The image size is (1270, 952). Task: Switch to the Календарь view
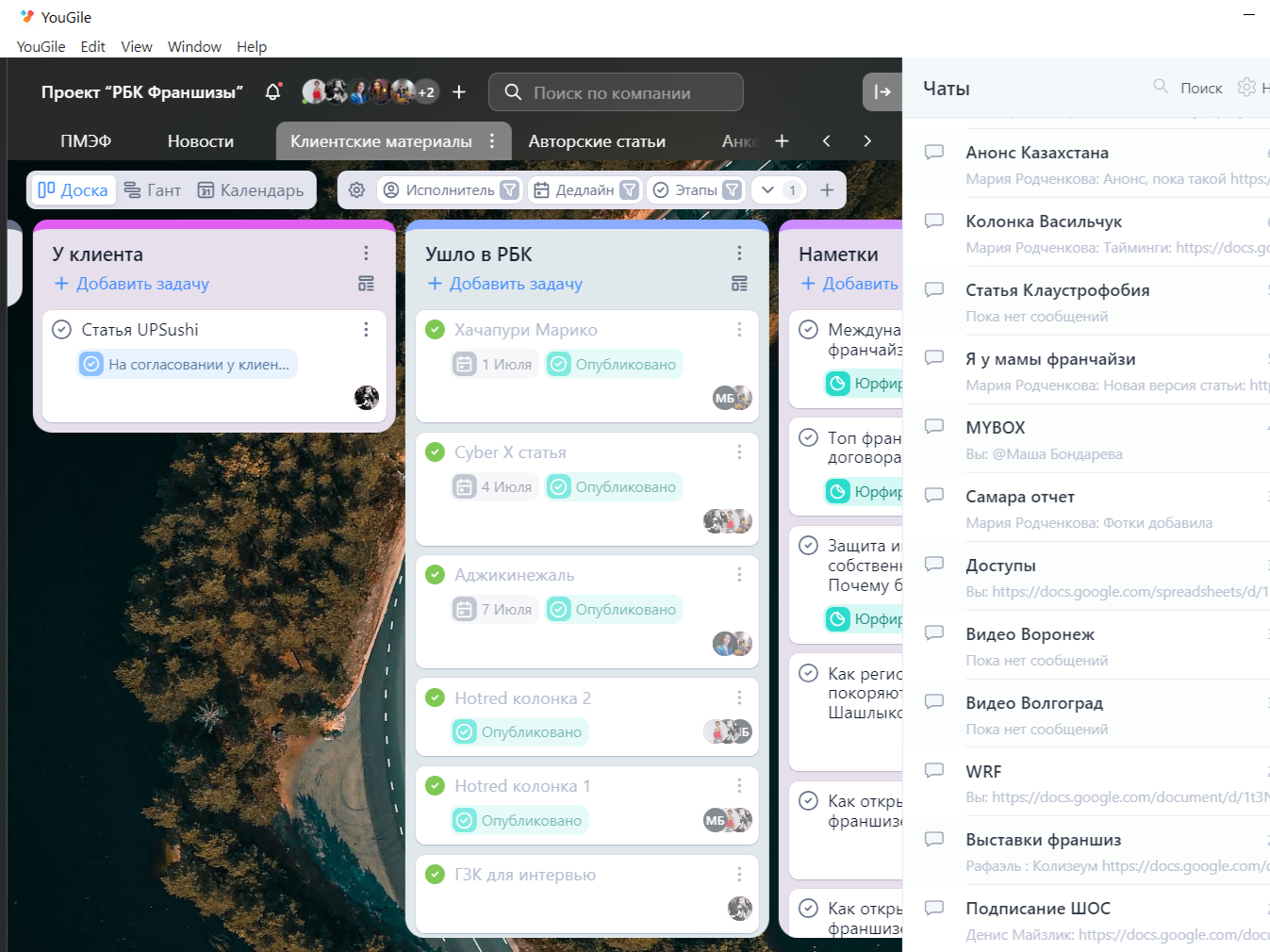(x=251, y=189)
